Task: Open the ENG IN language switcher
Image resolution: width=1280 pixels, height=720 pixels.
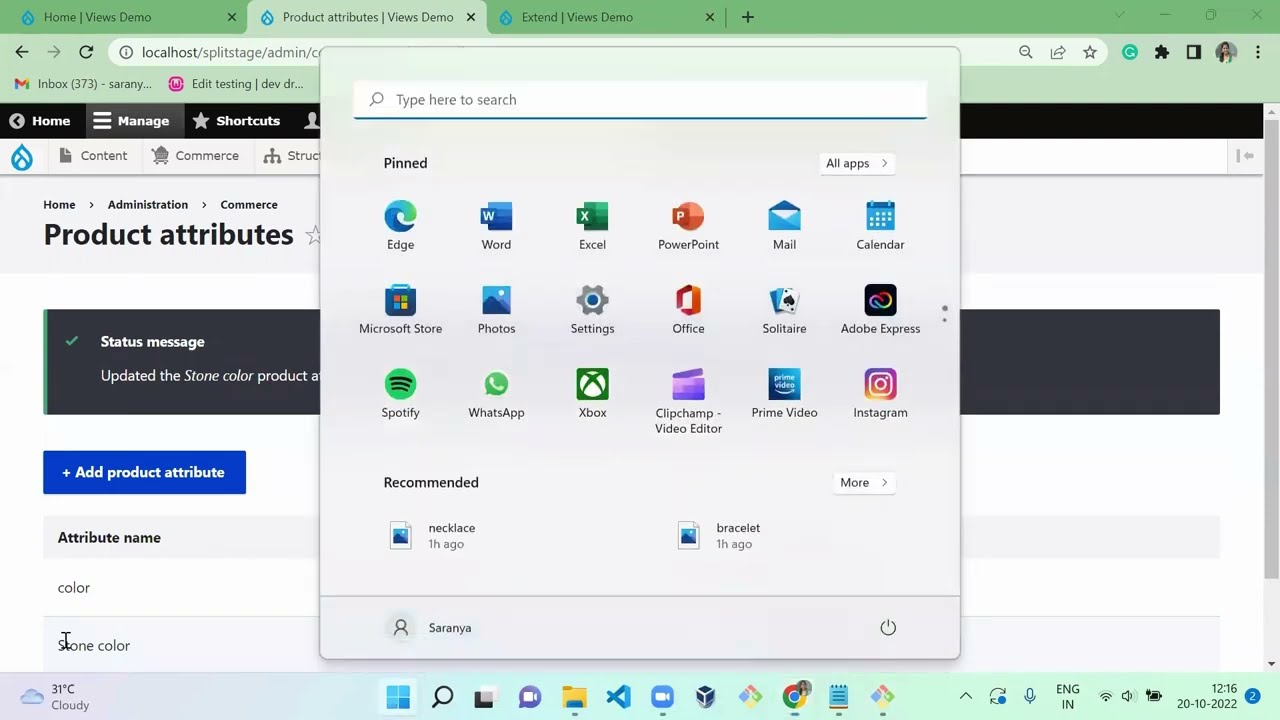Action: click(x=1068, y=696)
